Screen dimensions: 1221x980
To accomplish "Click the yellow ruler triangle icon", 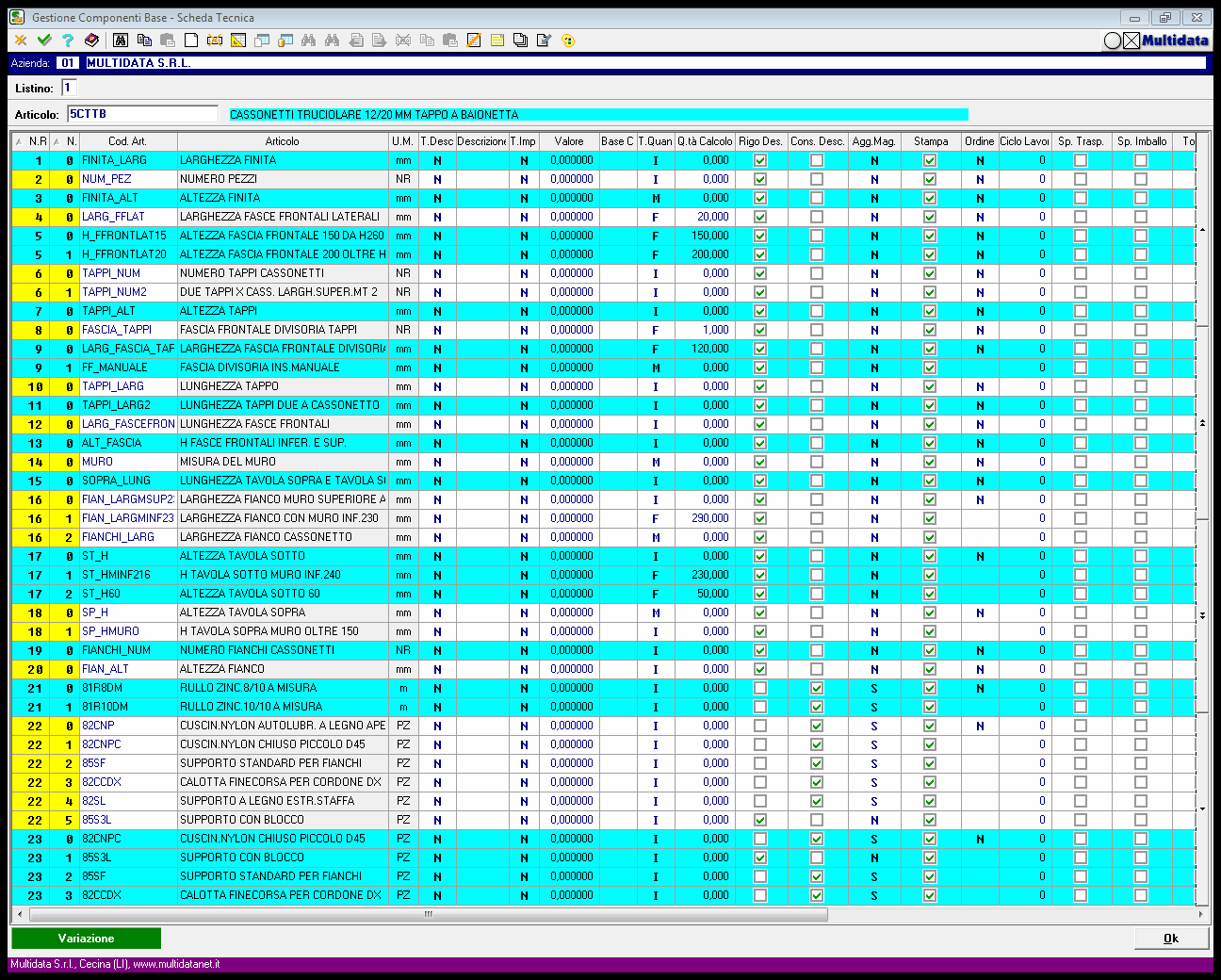I will click(x=238, y=40).
